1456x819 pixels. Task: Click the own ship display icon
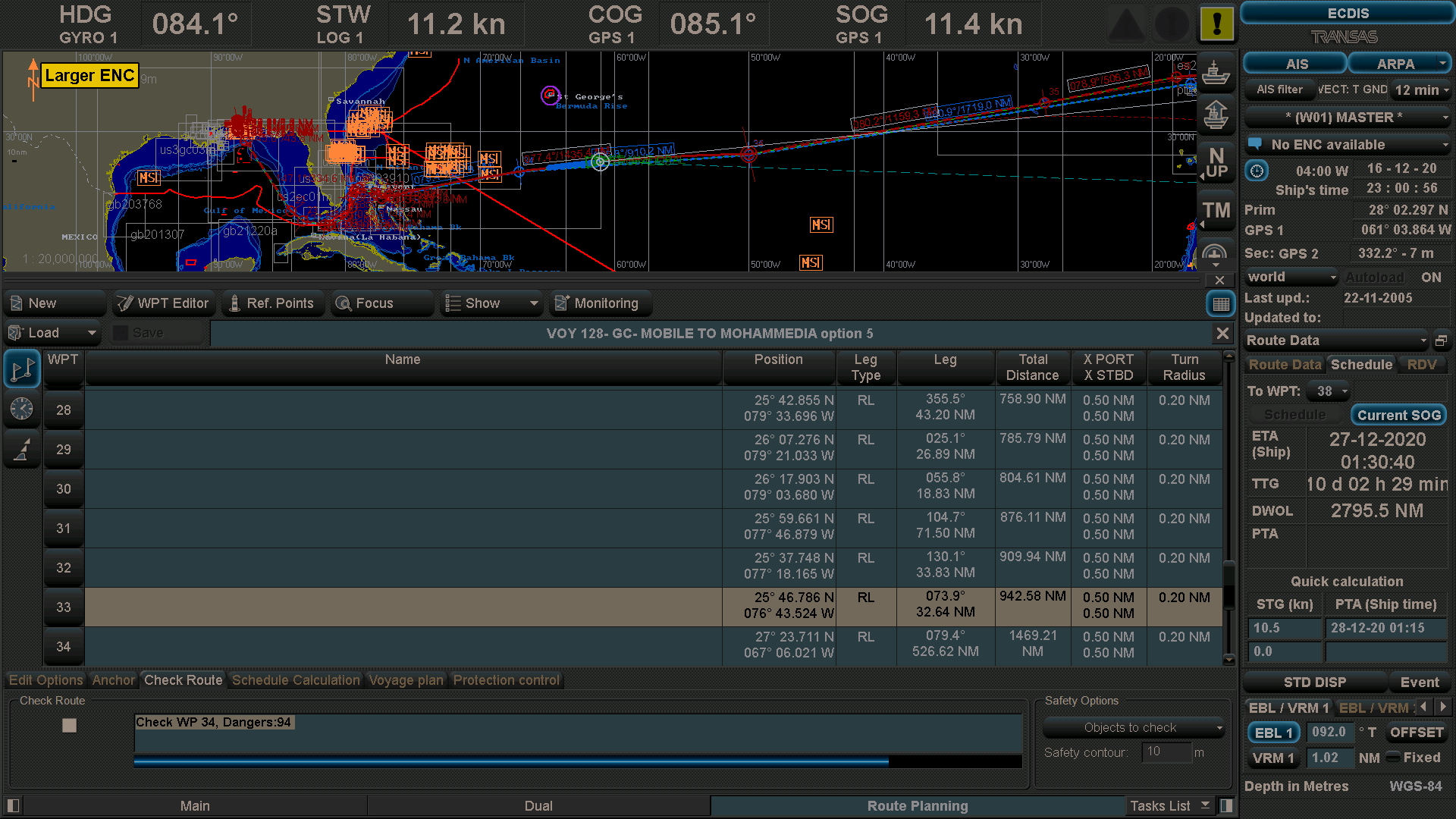pos(1216,72)
